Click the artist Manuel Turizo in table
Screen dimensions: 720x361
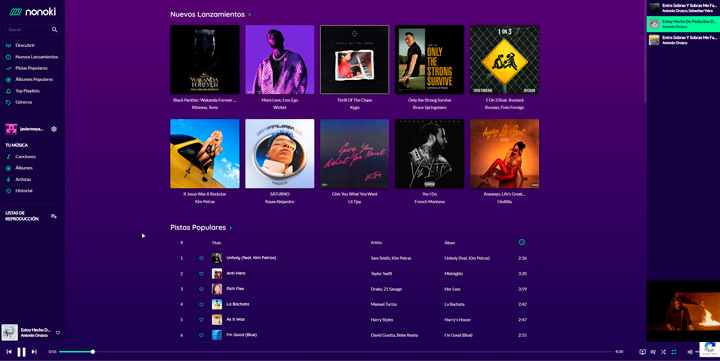pos(383,305)
